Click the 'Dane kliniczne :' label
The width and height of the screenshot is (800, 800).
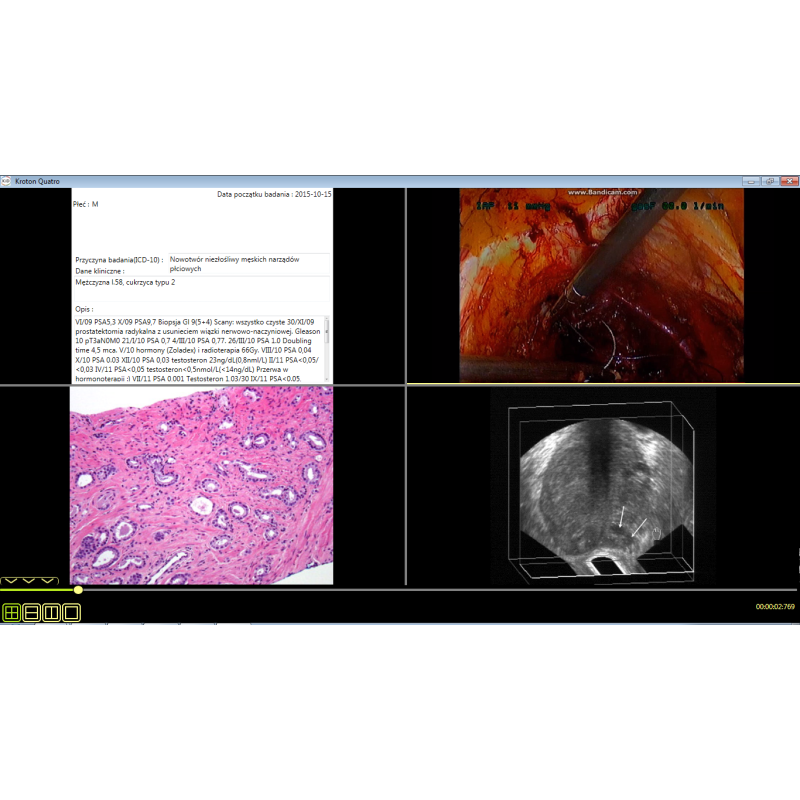click(100, 271)
